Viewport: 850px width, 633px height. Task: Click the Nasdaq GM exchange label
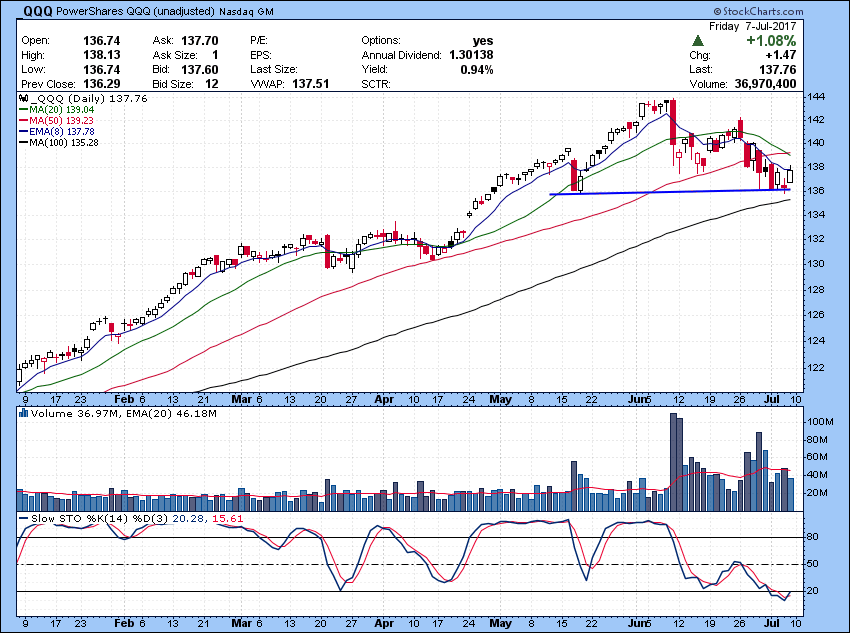[x=246, y=11]
